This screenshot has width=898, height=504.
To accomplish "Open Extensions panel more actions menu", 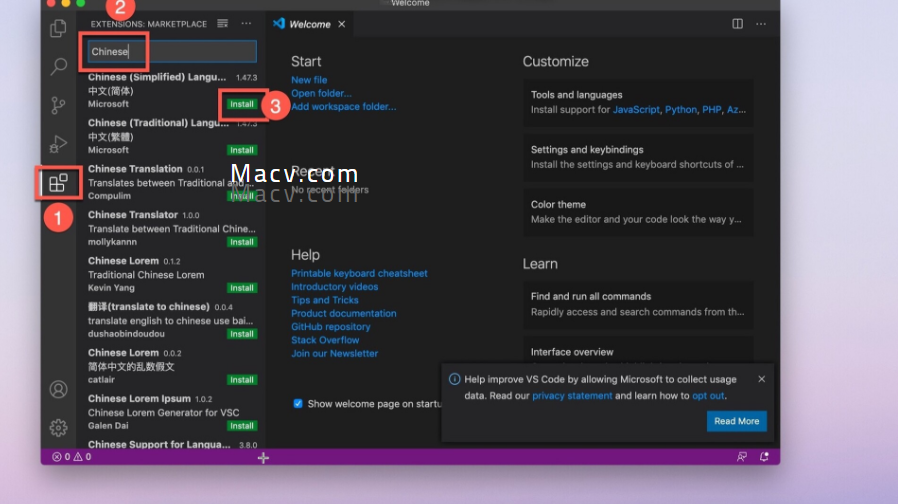I will point(246,23).
